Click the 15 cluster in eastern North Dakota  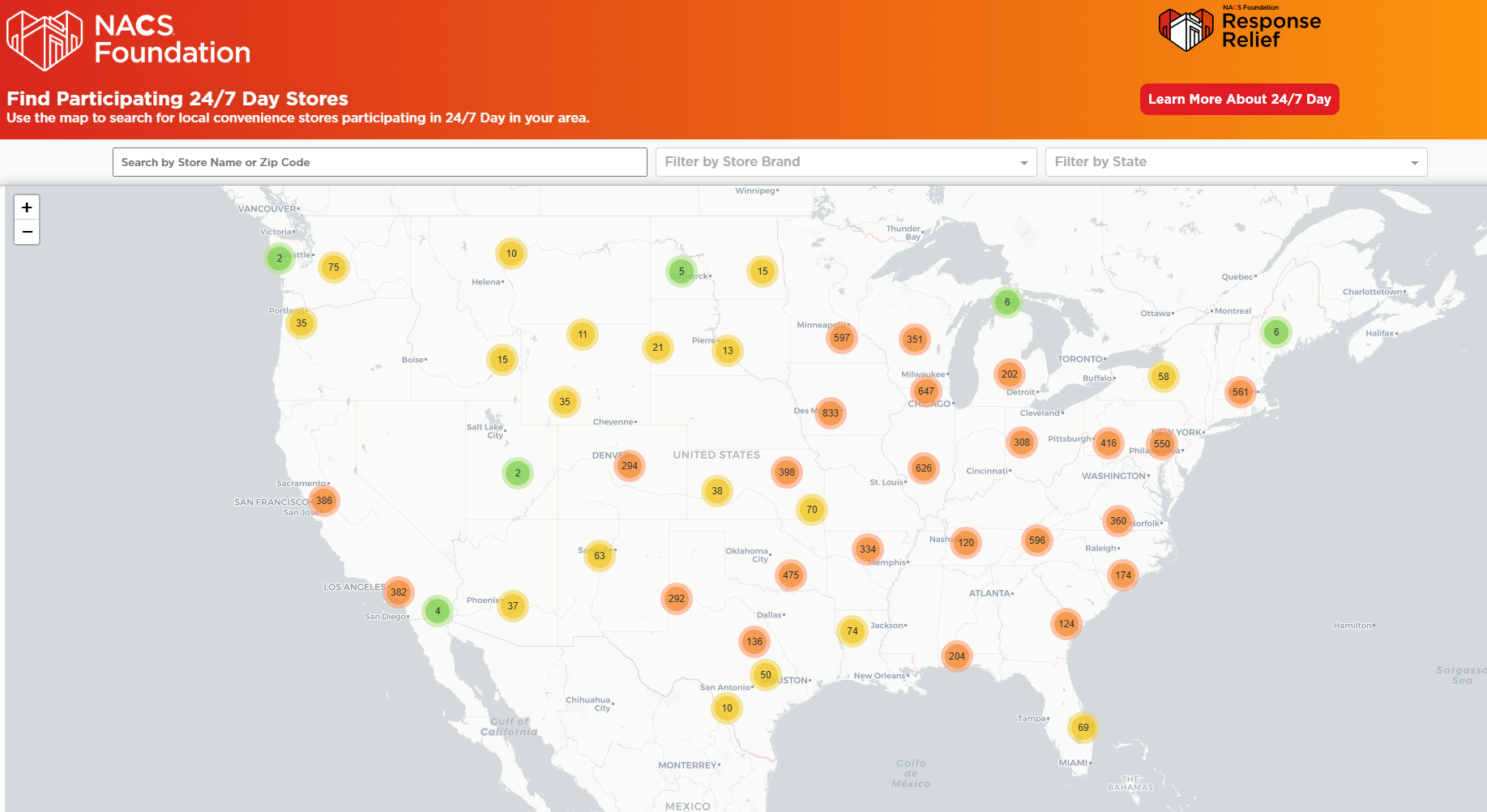click(763, 271)
